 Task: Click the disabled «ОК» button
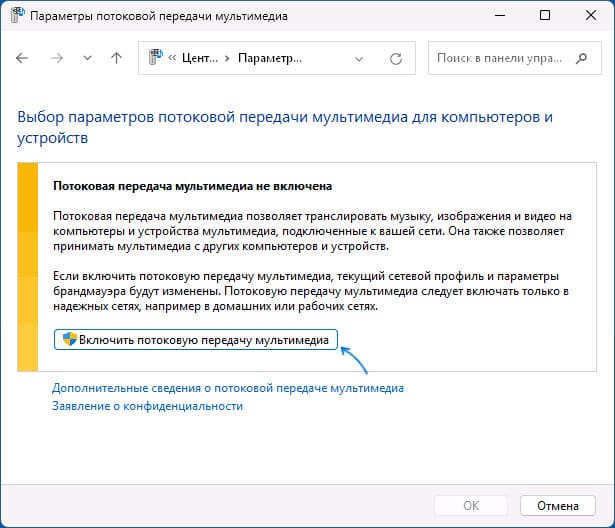(x=471, y=506)
